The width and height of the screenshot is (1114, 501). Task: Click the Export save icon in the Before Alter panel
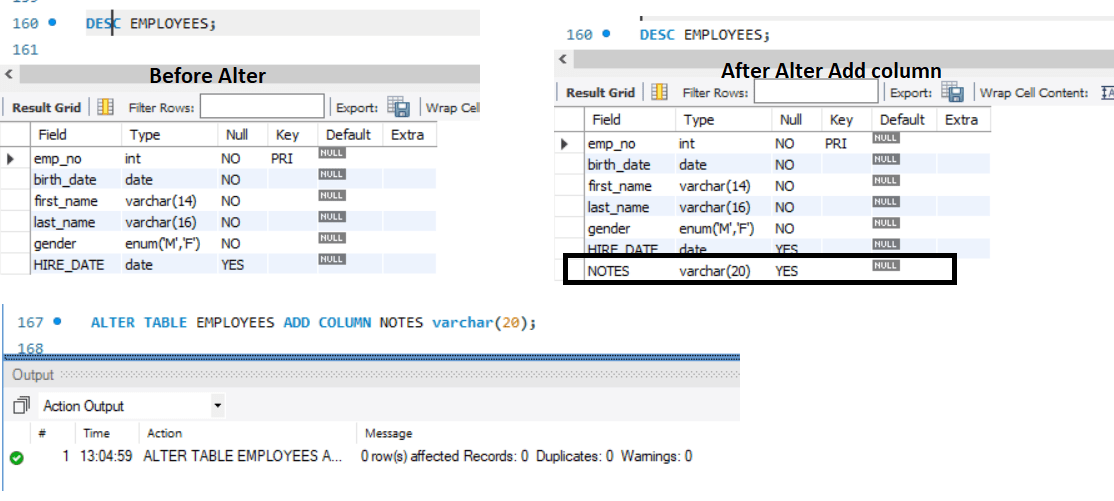399,107
